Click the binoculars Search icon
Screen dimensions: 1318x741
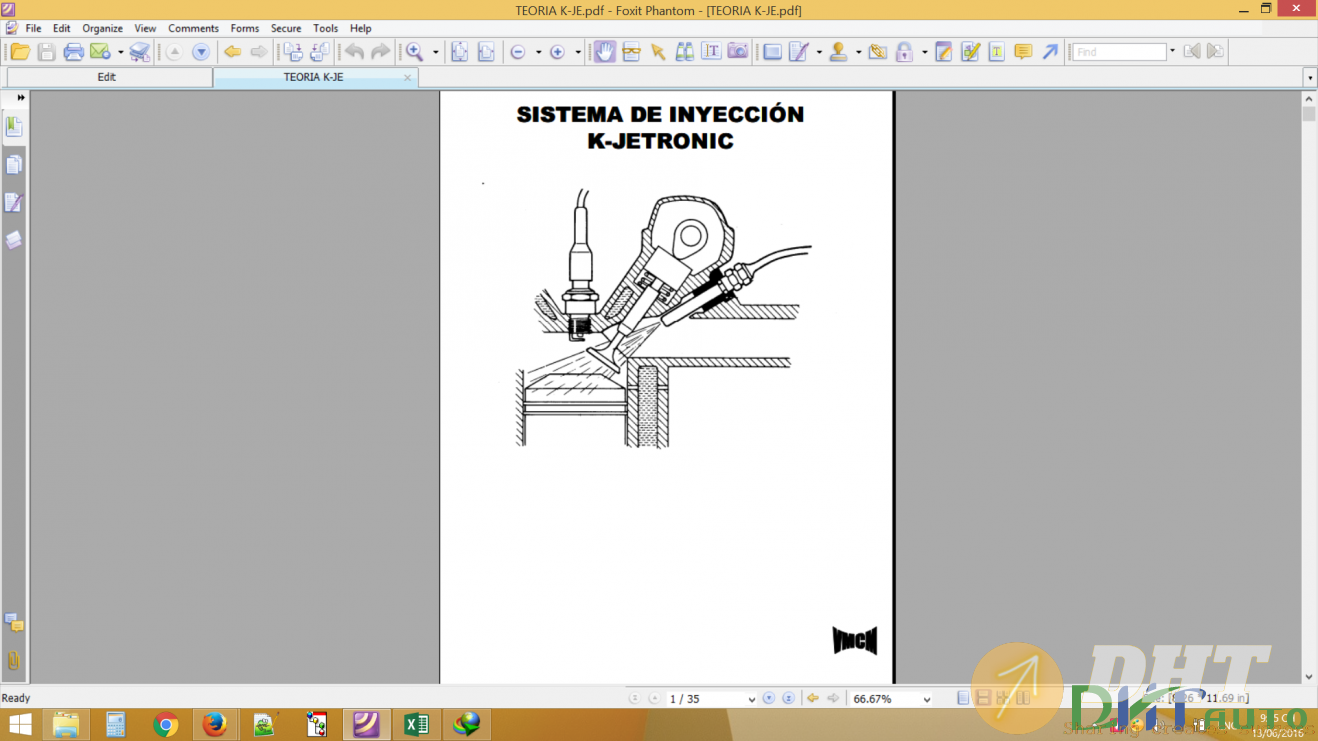click(685, 52)
